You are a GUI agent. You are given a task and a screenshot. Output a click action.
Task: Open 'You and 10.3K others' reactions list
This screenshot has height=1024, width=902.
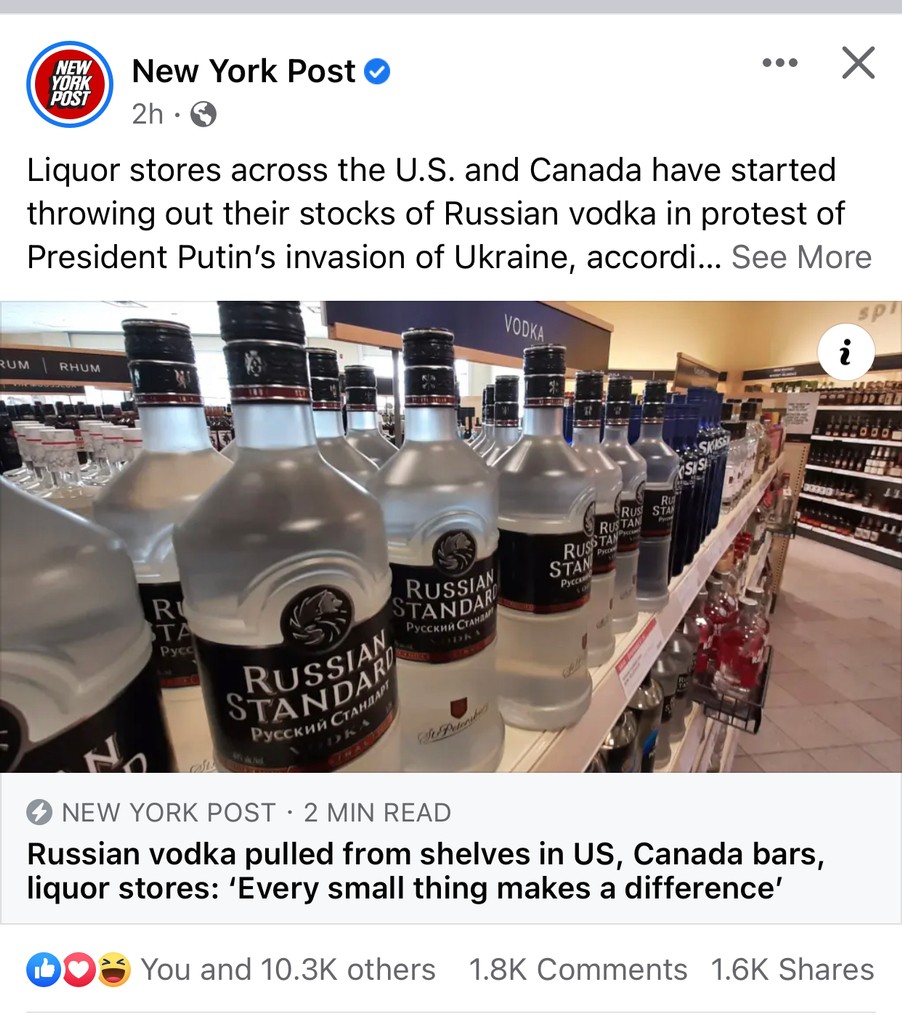tap(288, 969)
